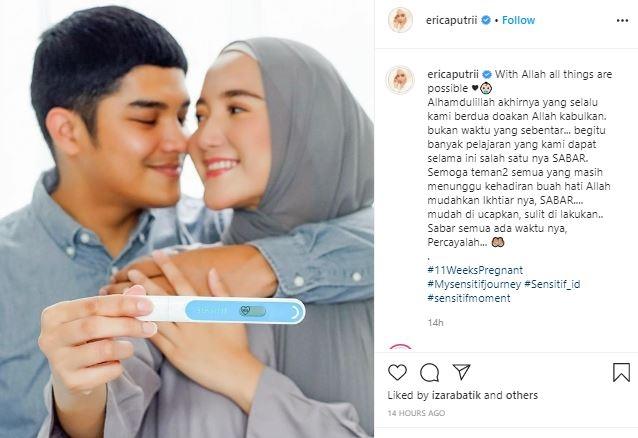Viewport: 638px width, 438px height.
Task: Click the 14 HOURS AGO timestamp
Action: 416,413
